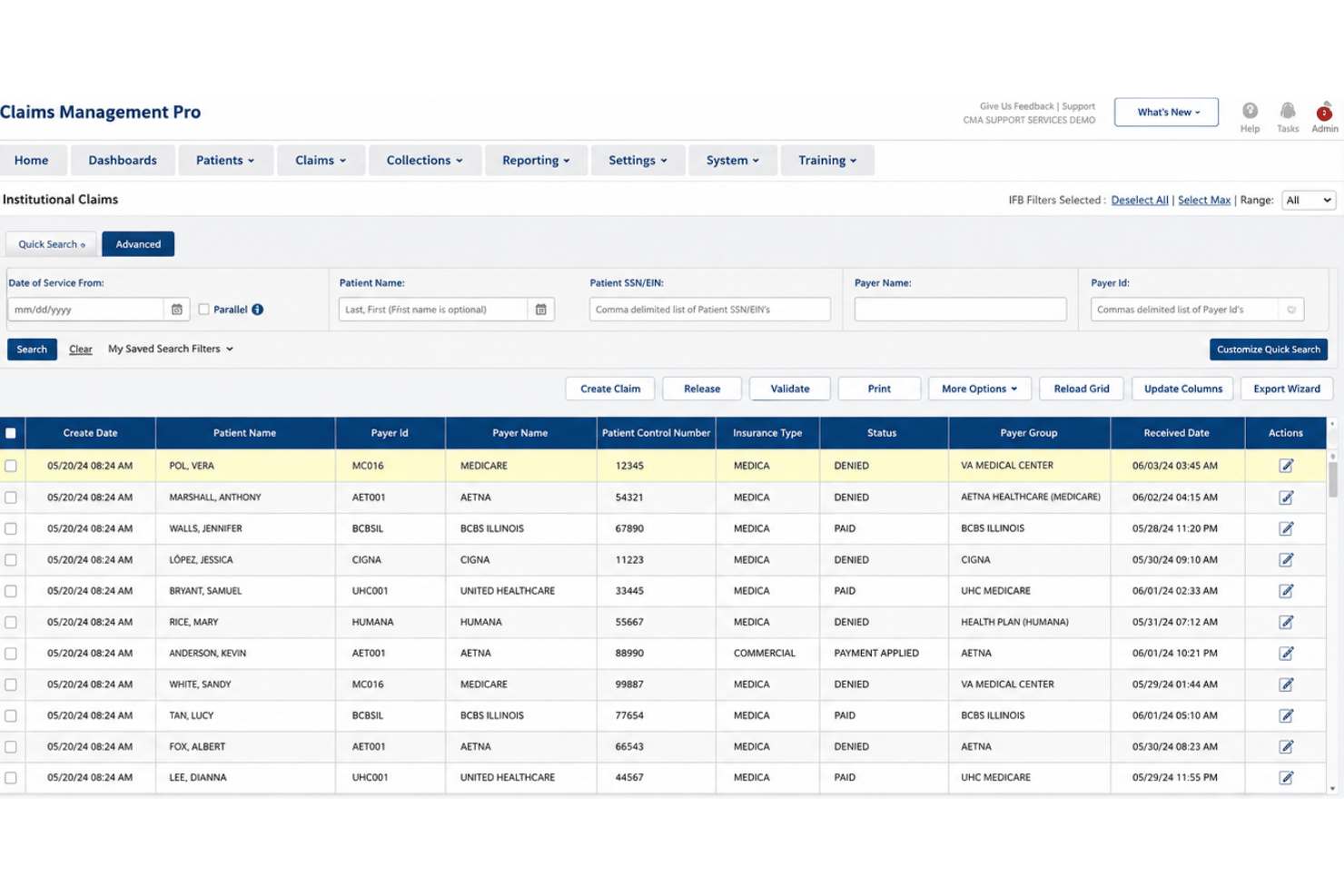Go to the Home tab
This screenshot has width=1344, height=896.
(x=32, y=160)
